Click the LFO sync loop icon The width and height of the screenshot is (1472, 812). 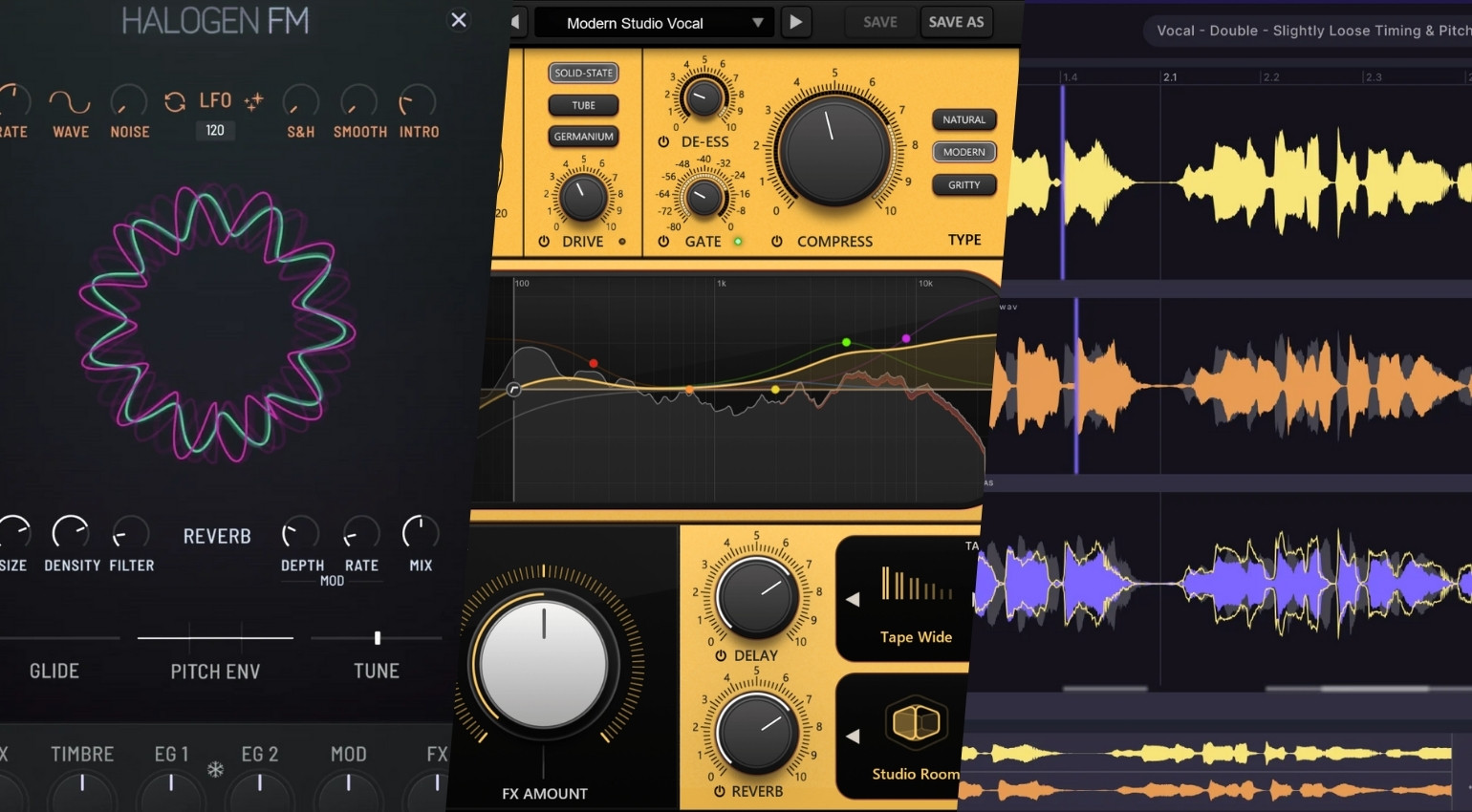coord(175,101)
